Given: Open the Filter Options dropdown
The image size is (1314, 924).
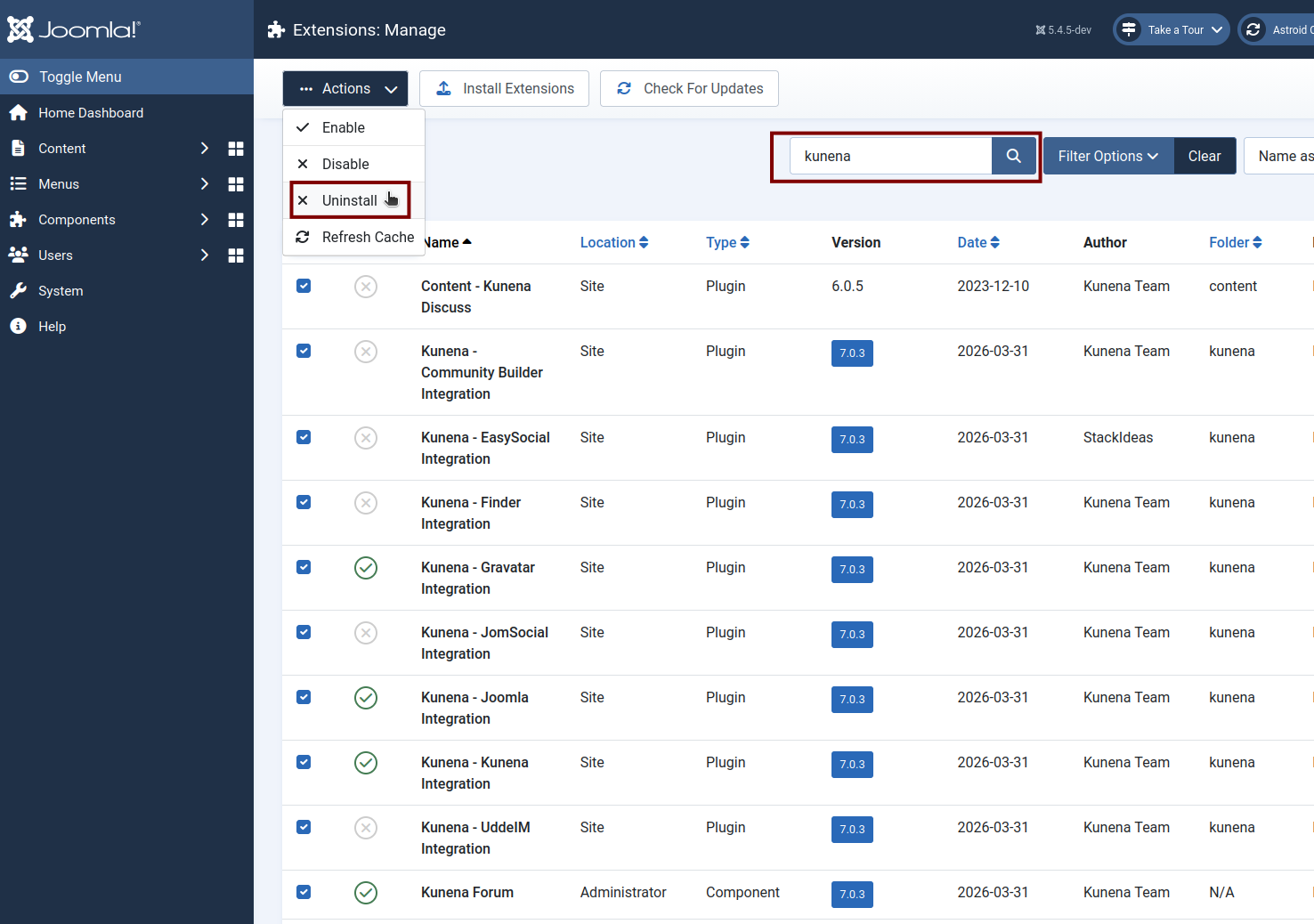Looking at the screenshot, I should [1107, 156].
